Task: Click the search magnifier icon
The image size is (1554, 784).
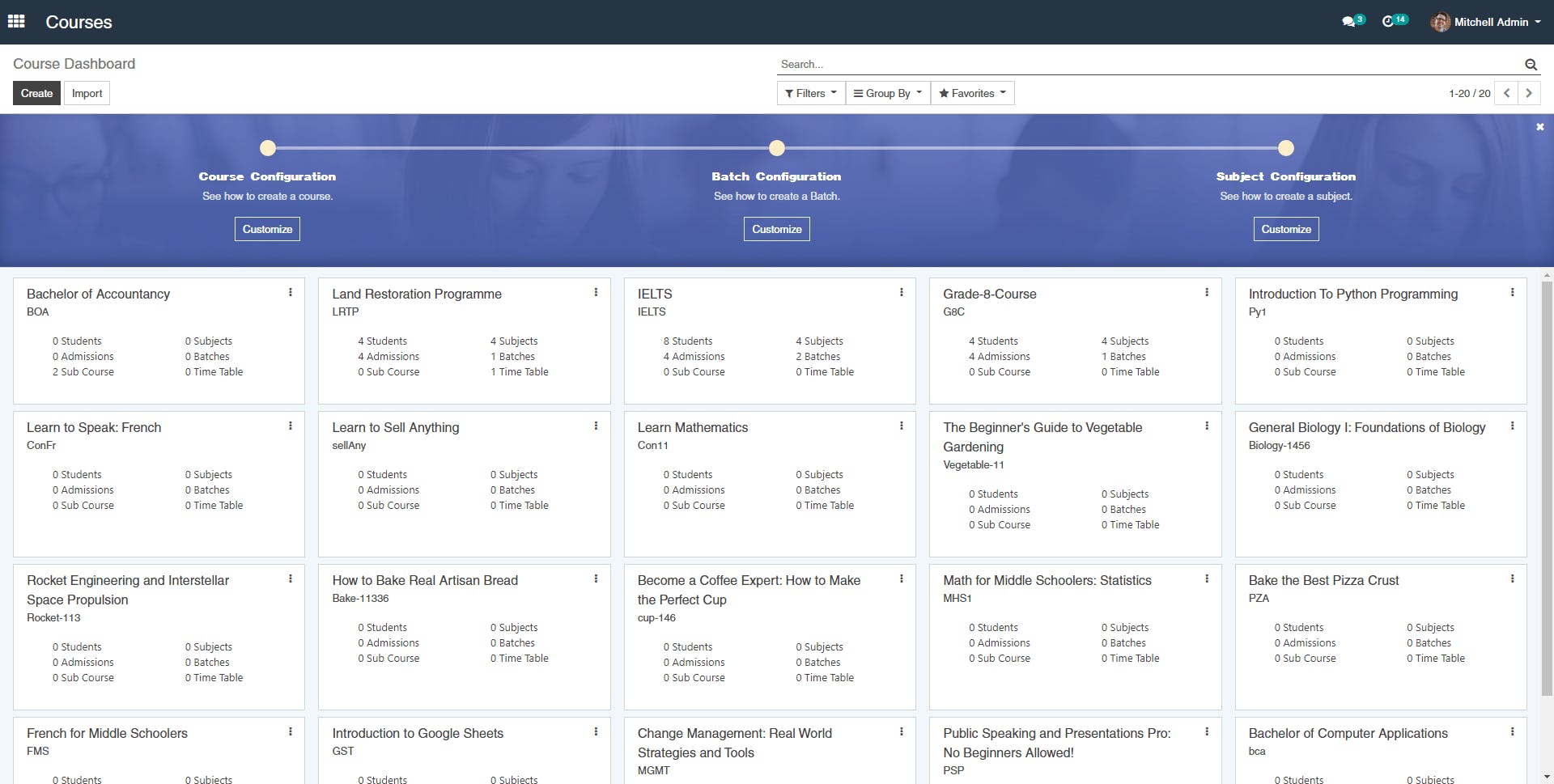Action: [1530, 65]
